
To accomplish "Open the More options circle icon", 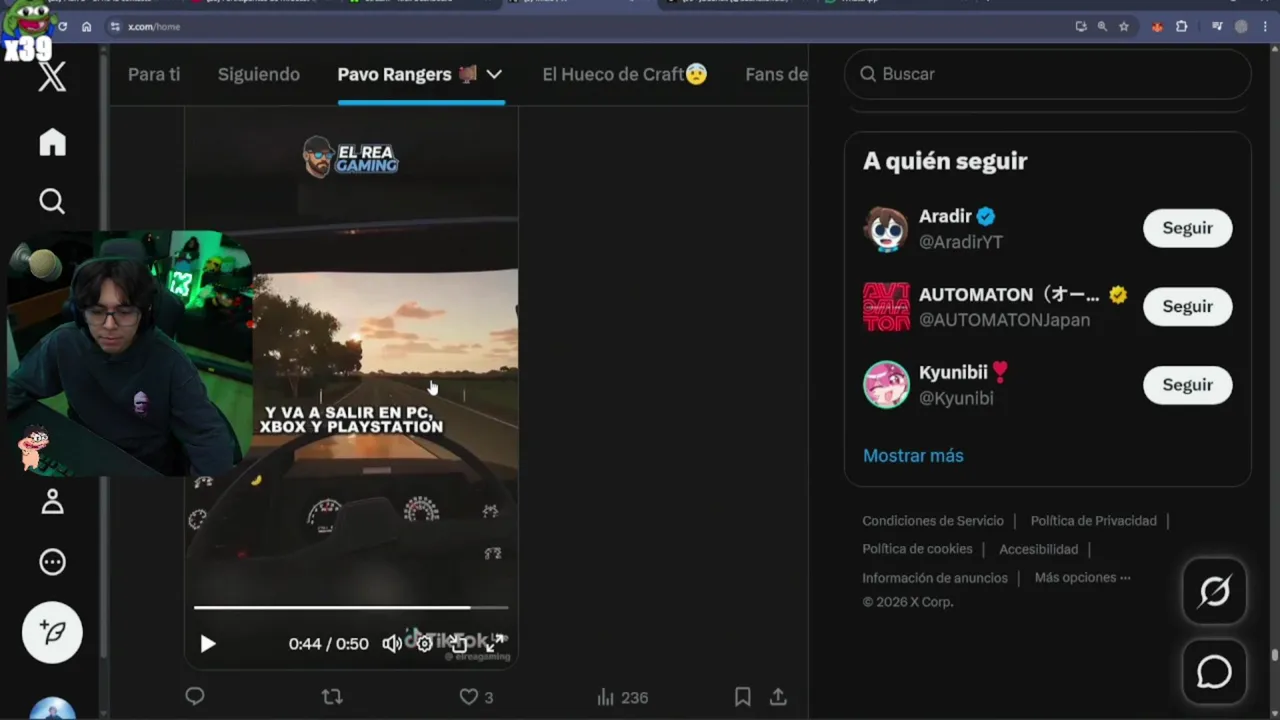I will (52, 562).
